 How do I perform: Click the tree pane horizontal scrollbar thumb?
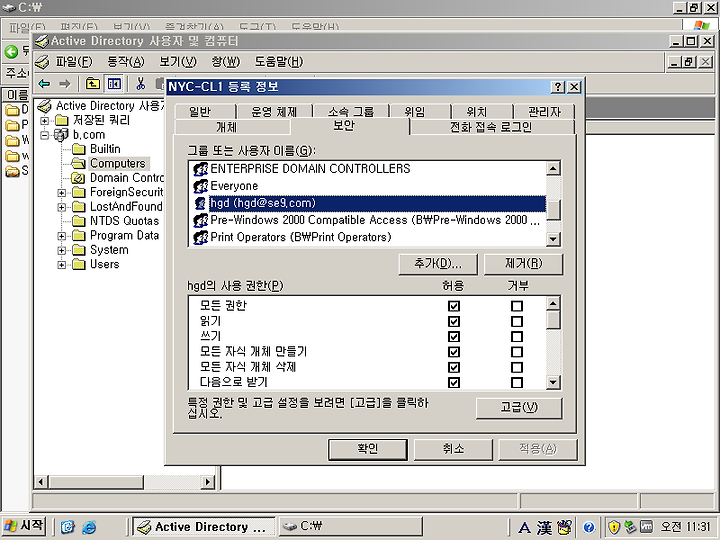click(96, 482)
